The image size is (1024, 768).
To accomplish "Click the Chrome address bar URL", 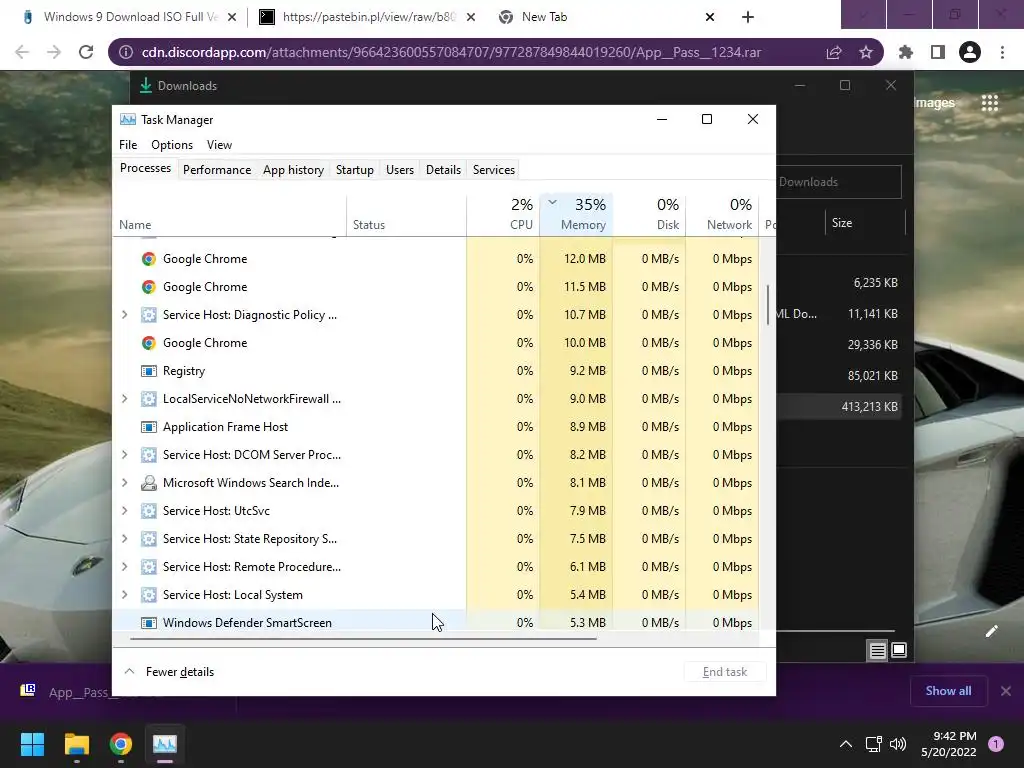I will 451,52.
